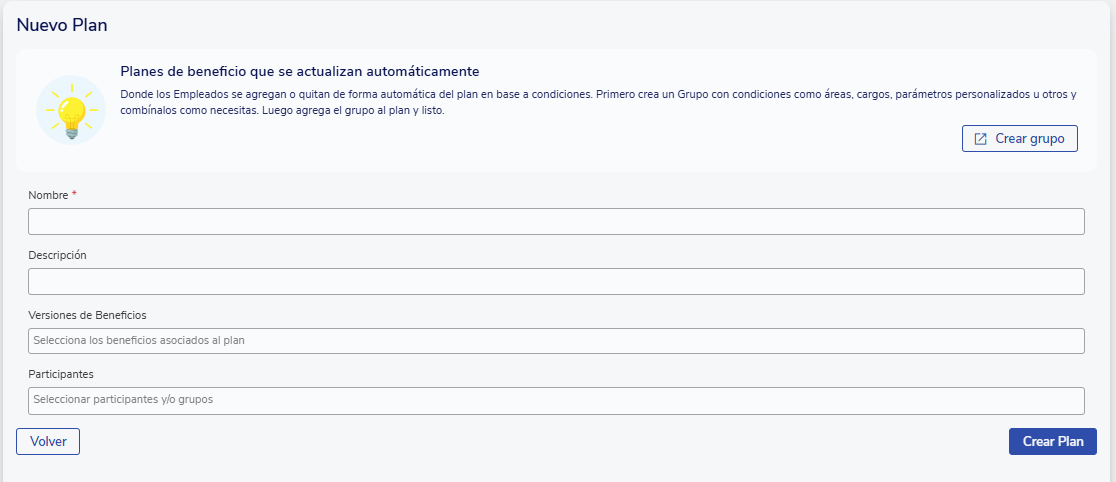The height and width of the screenshot is (482, 1116).
Task: Click the Descripción field label
Action: pos(57,255)
